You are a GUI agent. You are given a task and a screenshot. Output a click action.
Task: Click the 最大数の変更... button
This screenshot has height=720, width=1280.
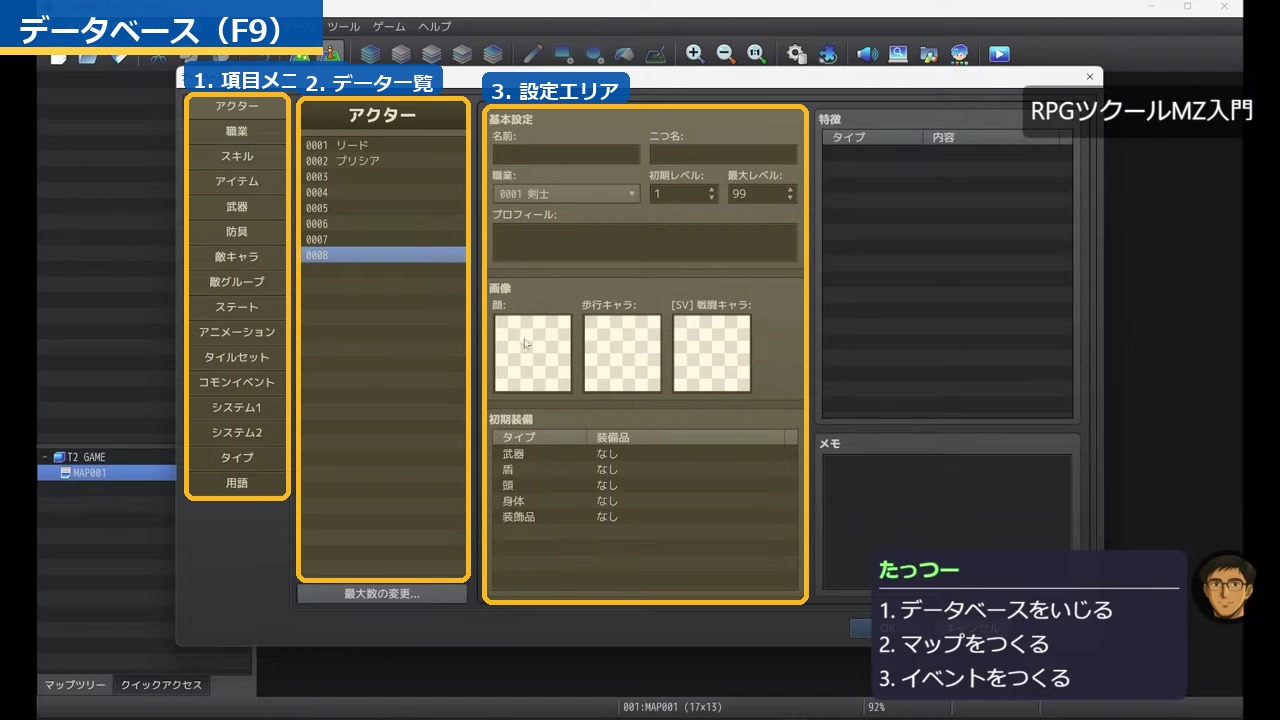tap(382, 594)
